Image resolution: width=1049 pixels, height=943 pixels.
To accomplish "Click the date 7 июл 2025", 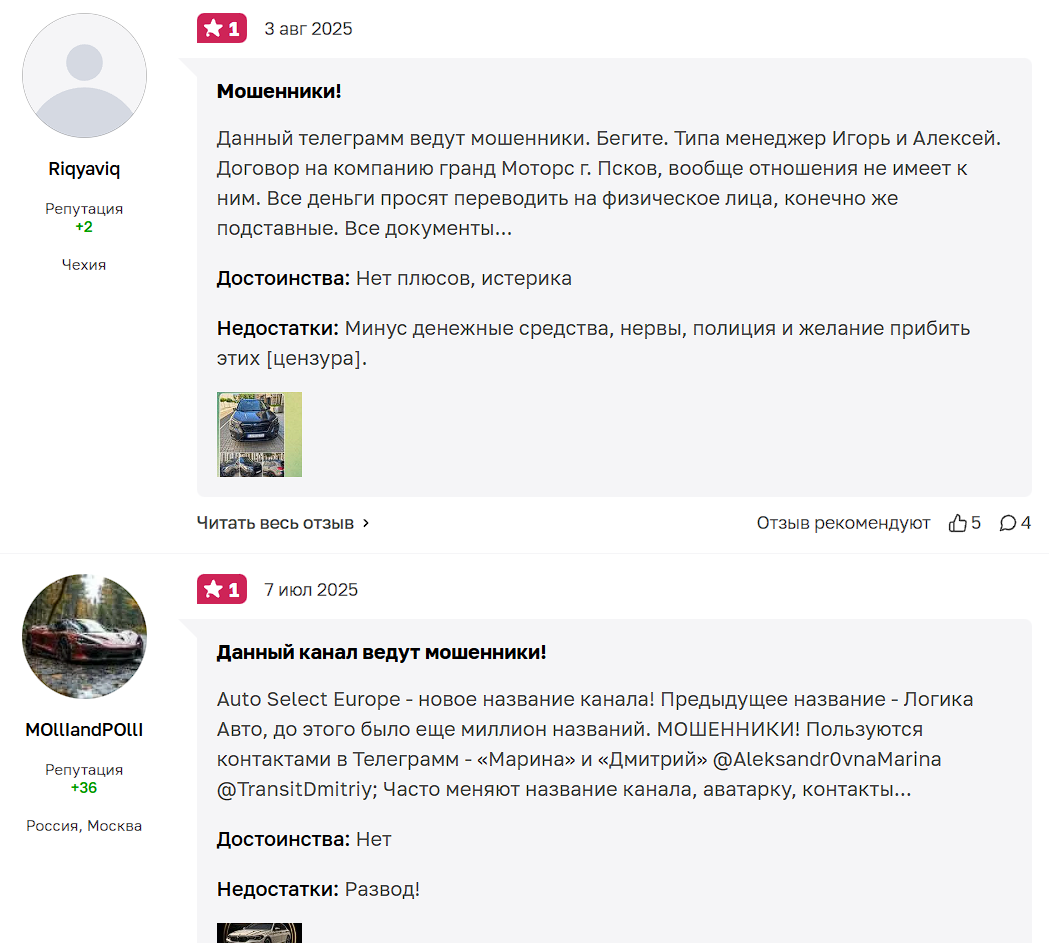I will [311, 590].
